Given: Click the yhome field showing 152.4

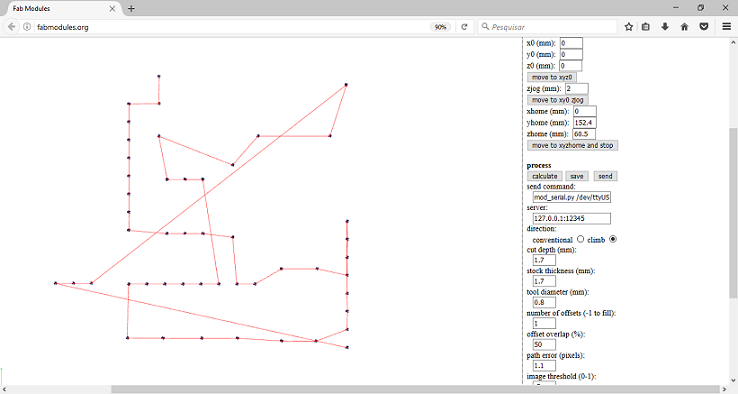Looking at the screenshot, I should (585, 122).
